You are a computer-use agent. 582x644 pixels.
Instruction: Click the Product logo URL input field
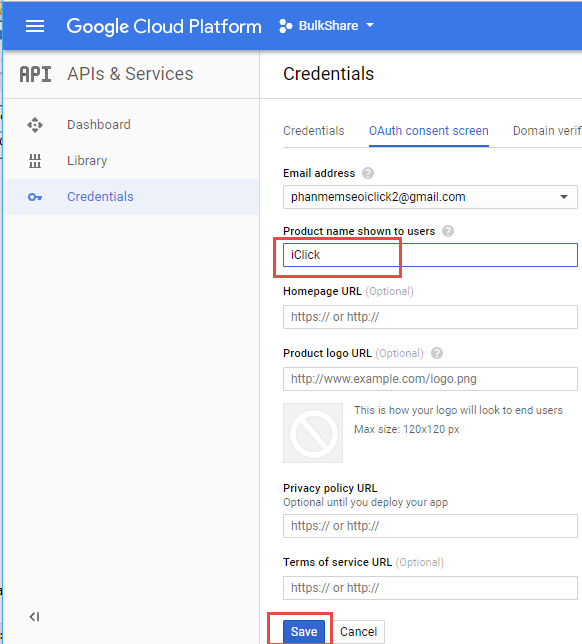click(430, 379)
